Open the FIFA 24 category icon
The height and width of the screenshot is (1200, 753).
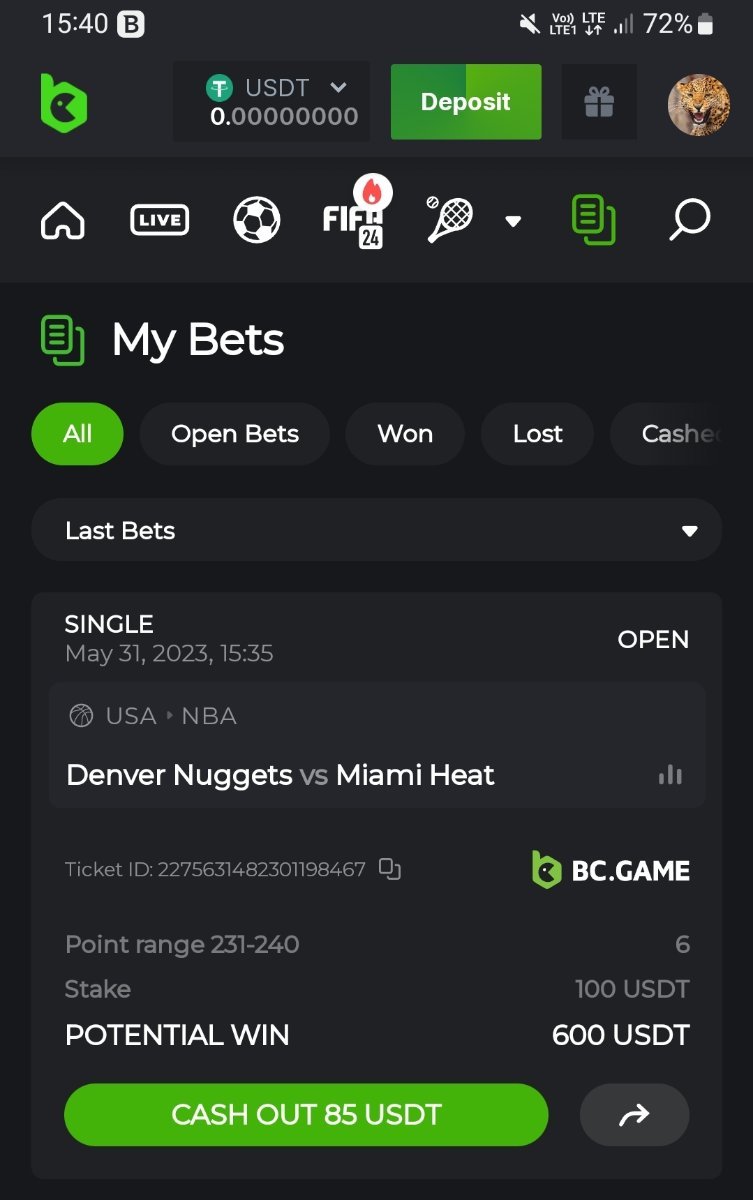[354, 216]
